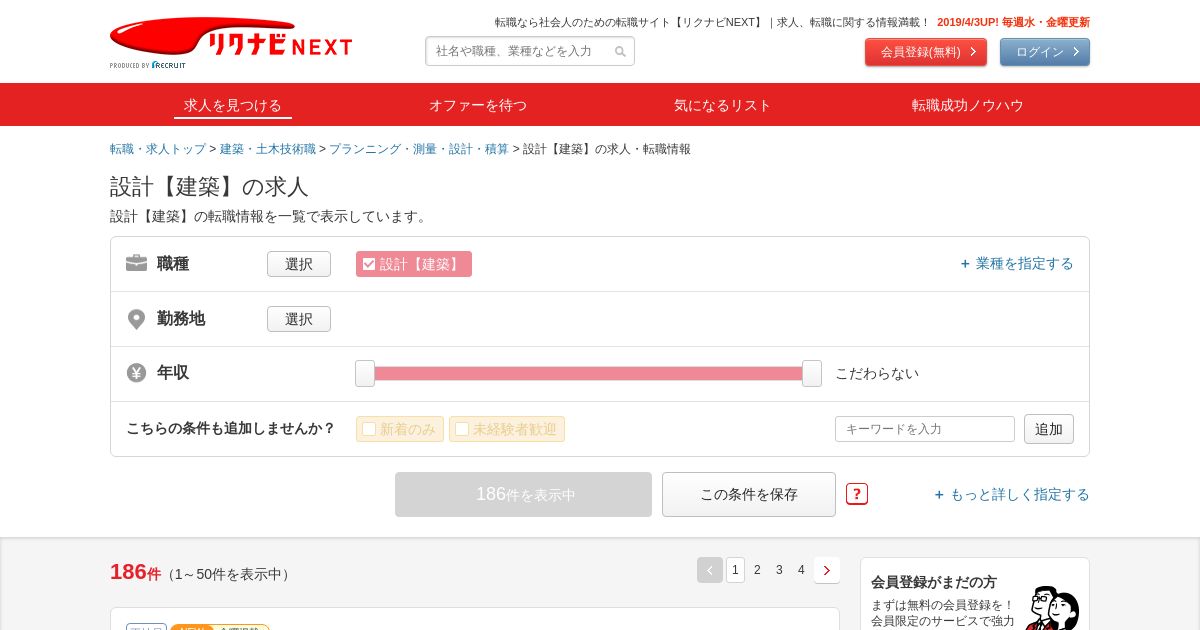
Task: Go to next results page arrow
Action: click(x=826, y=570)
